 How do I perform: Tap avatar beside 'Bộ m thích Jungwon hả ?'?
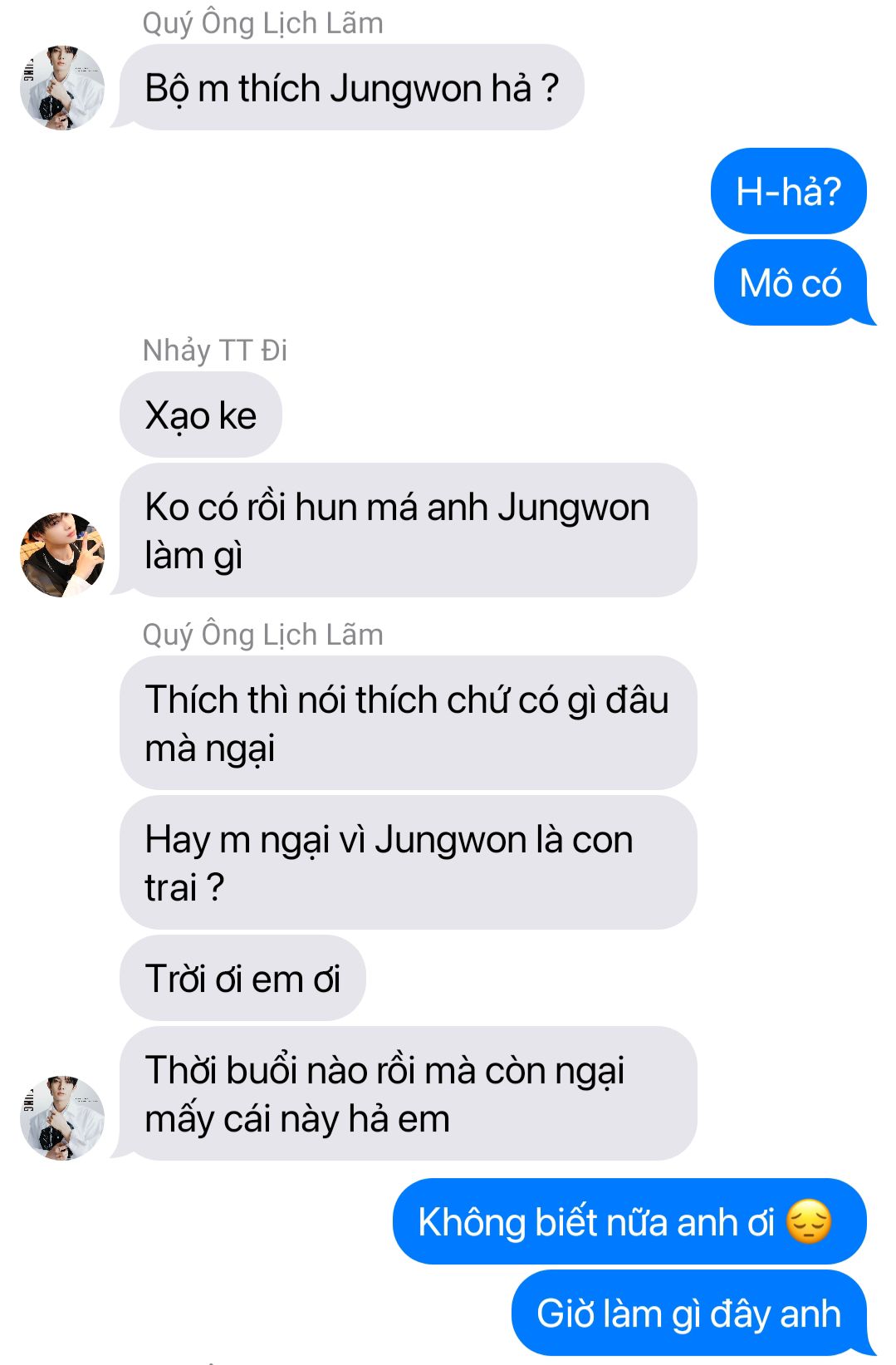tap(62, 87)
